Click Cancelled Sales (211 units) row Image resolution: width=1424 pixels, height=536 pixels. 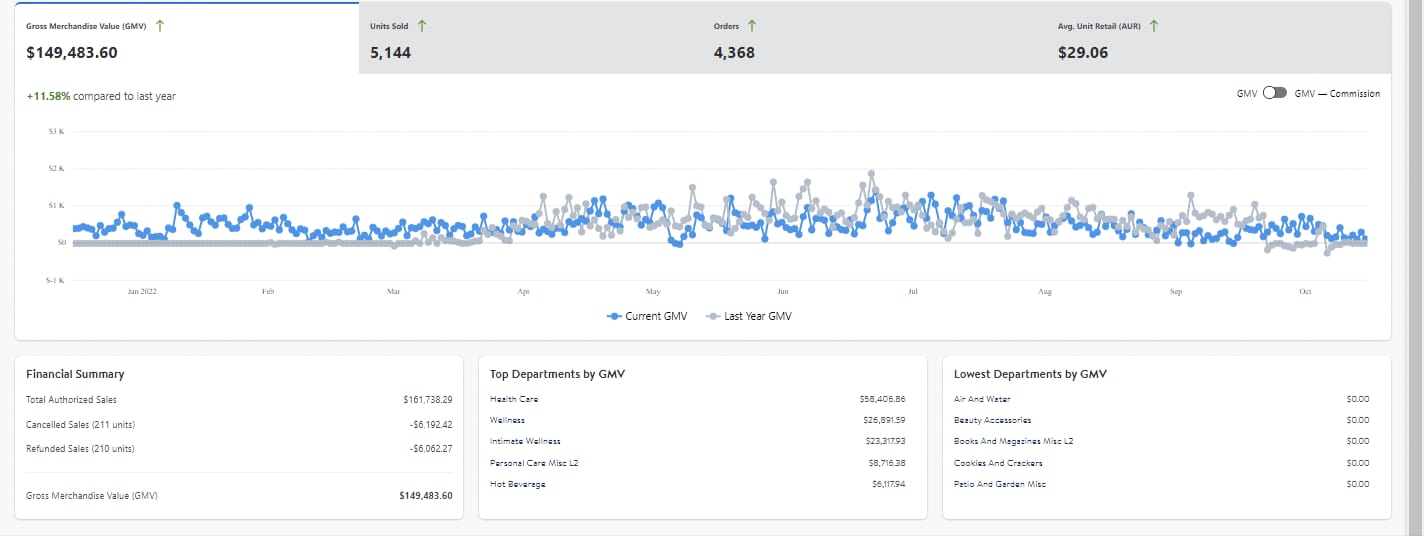click(x=239, y=424)
